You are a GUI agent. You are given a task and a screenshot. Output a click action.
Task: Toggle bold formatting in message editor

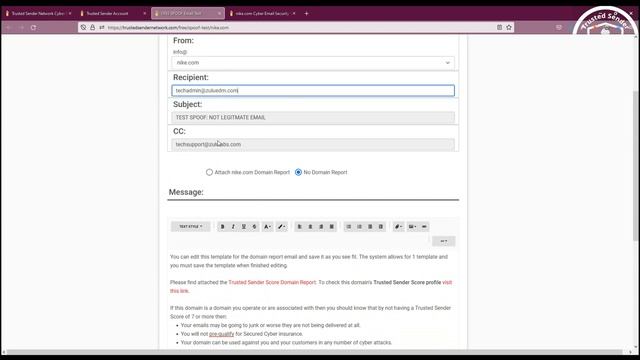(x=222, y=227)
